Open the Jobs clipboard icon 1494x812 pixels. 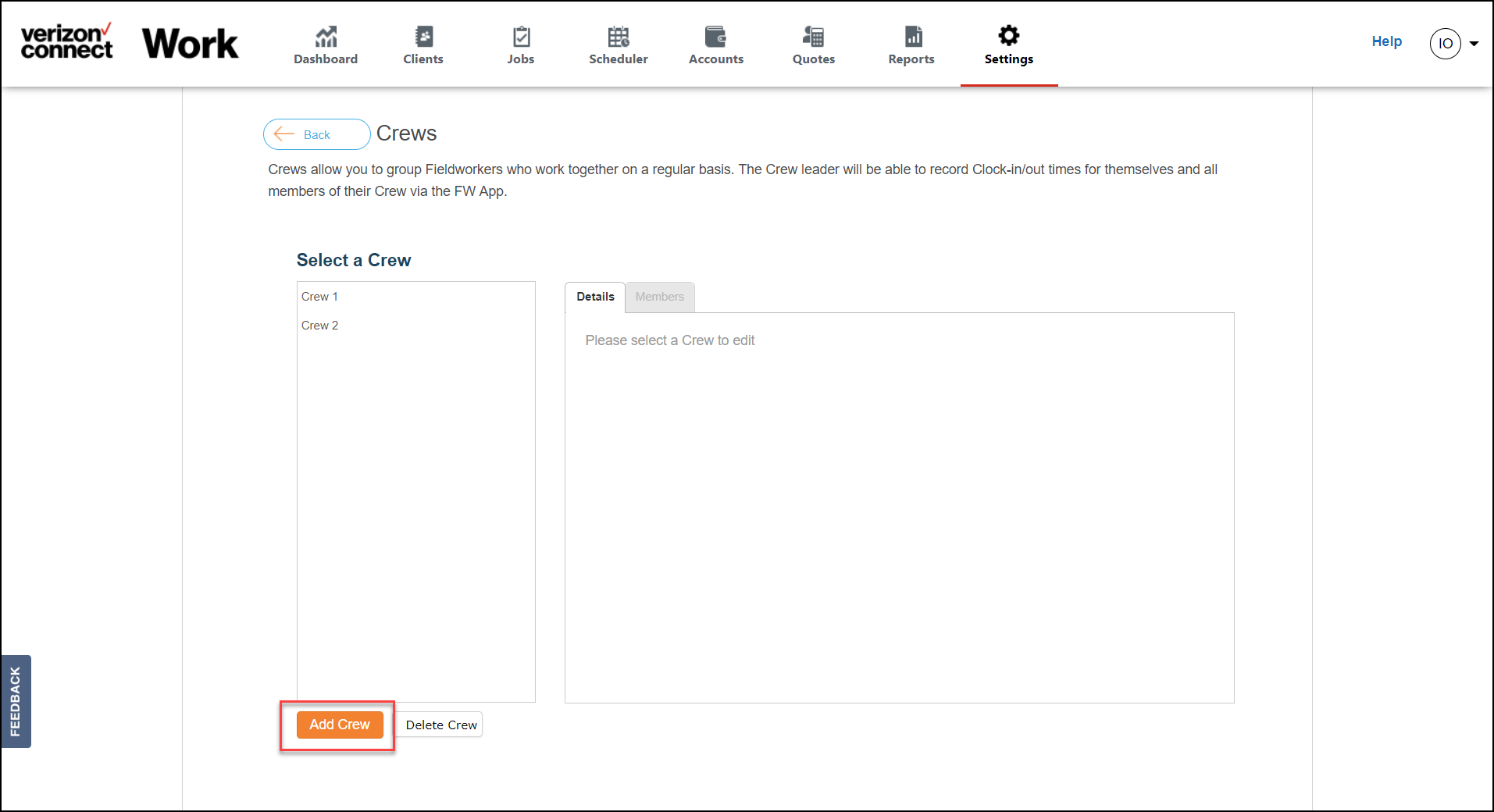(521, 36)
